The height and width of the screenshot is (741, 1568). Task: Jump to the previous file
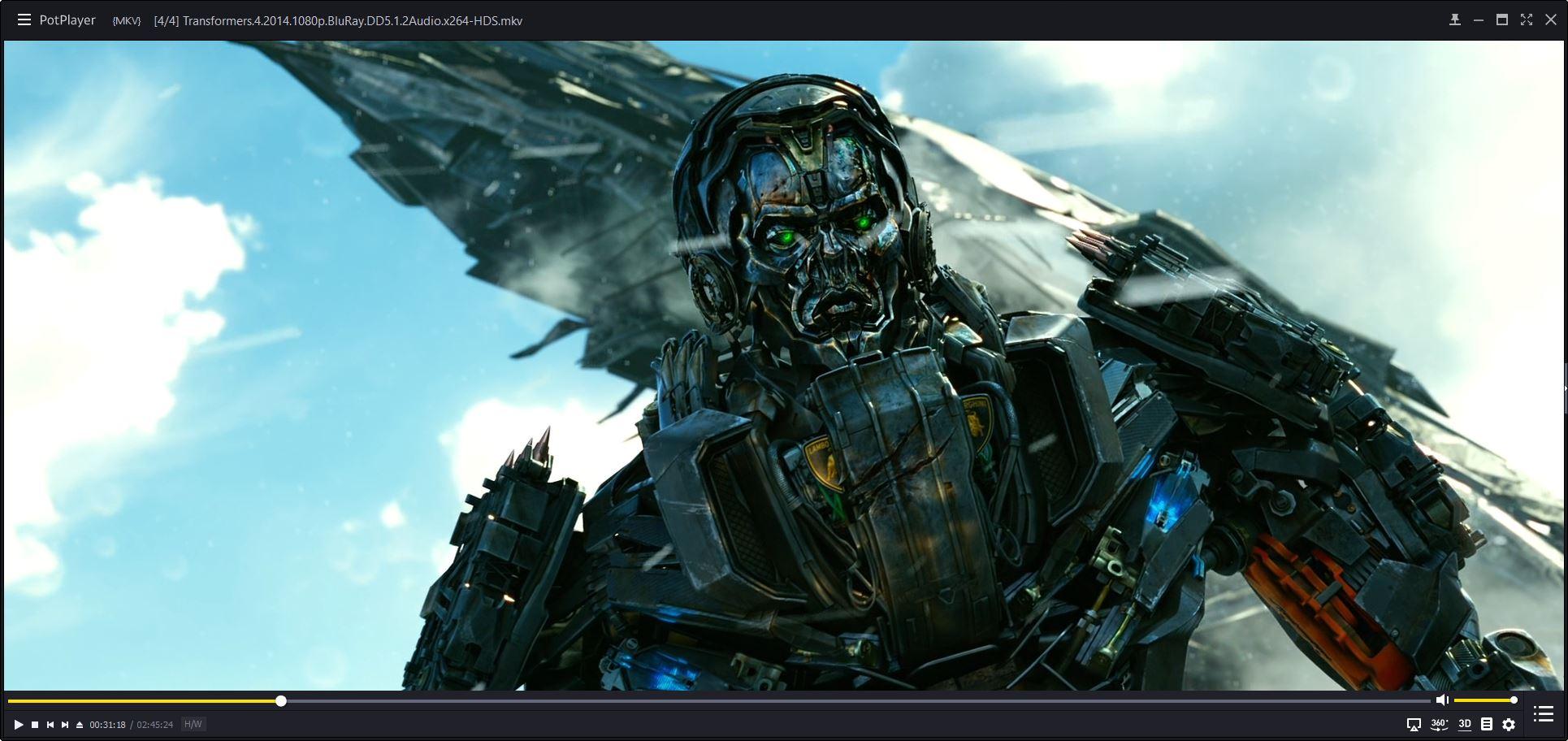[x=50, y=725]
